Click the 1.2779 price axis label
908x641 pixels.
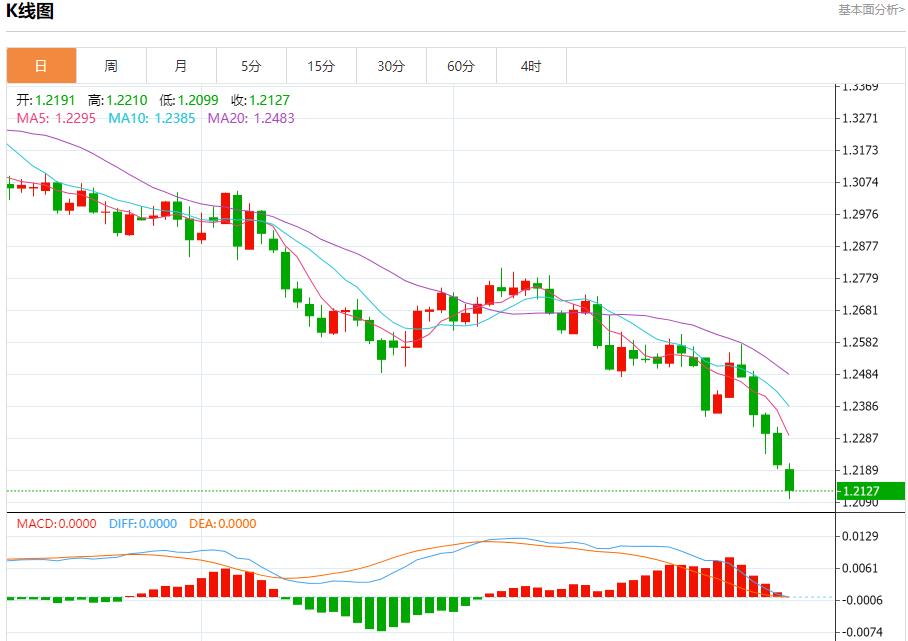[860, 278]
